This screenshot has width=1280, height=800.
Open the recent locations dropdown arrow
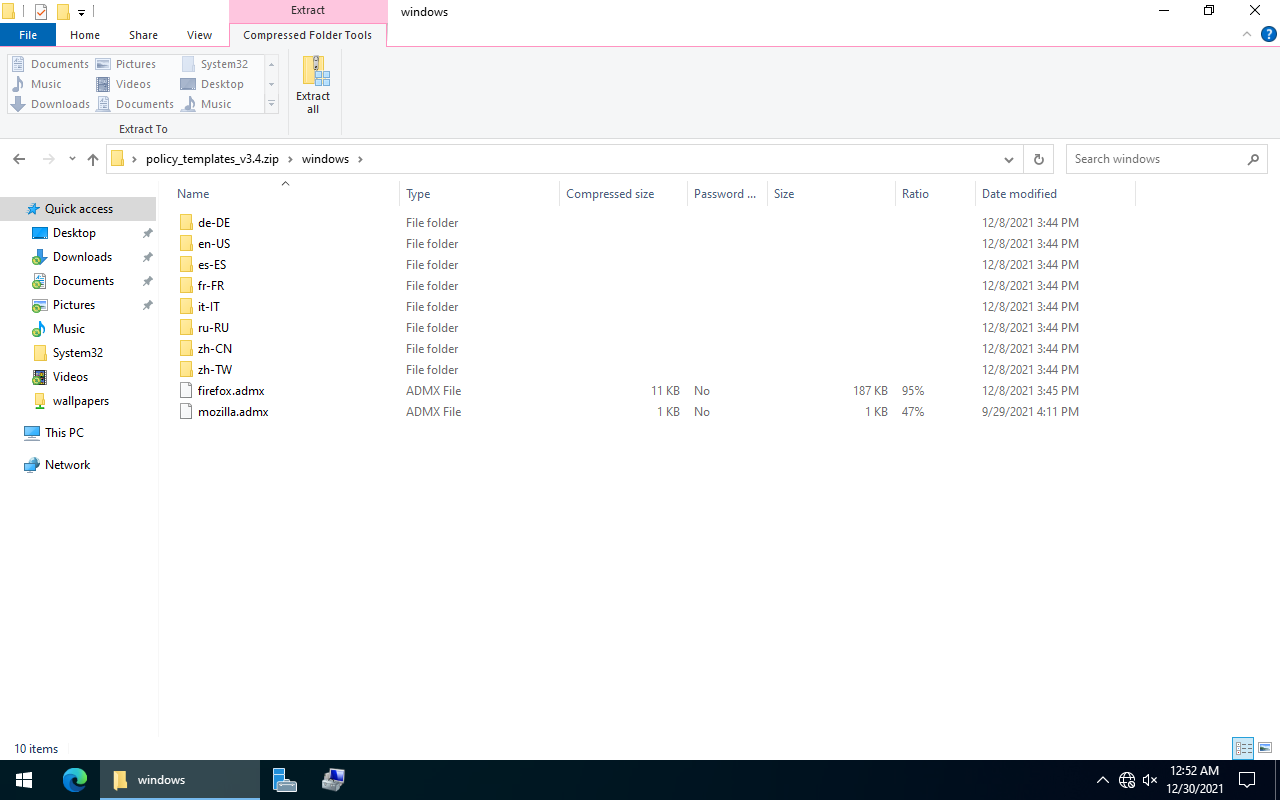point(72,159)
